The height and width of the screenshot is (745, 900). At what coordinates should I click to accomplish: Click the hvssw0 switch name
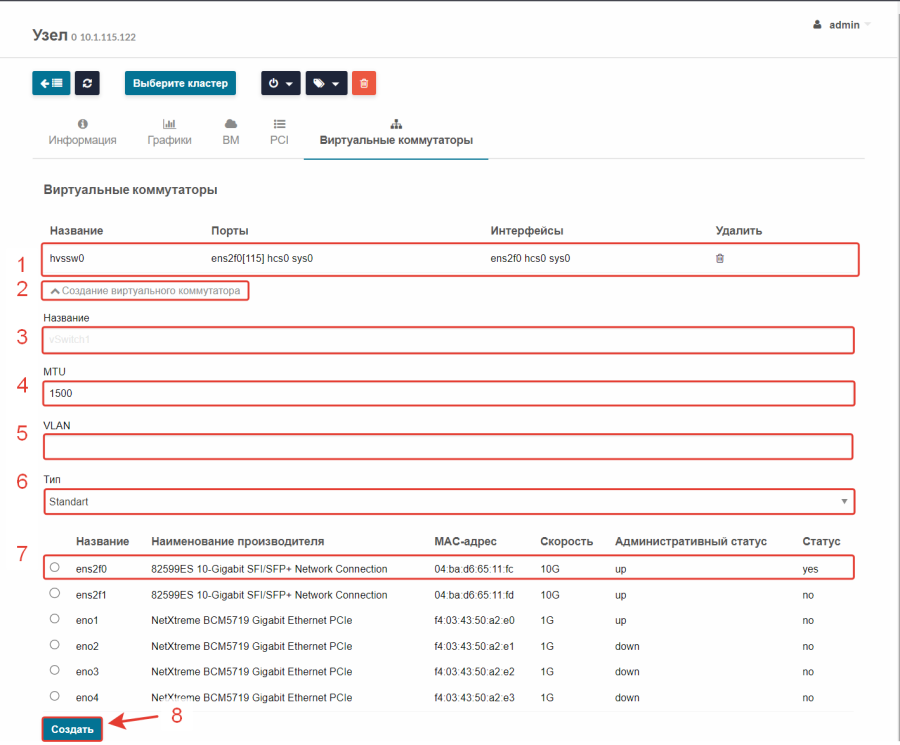pos(67,258)
